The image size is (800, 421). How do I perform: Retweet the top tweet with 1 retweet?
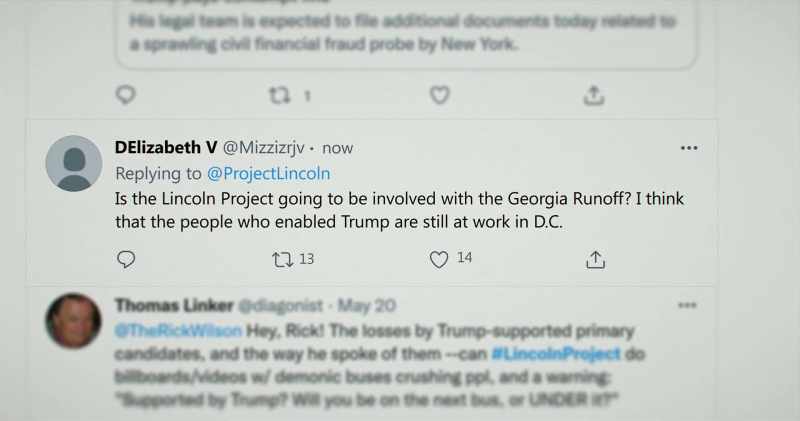point(280,95)
